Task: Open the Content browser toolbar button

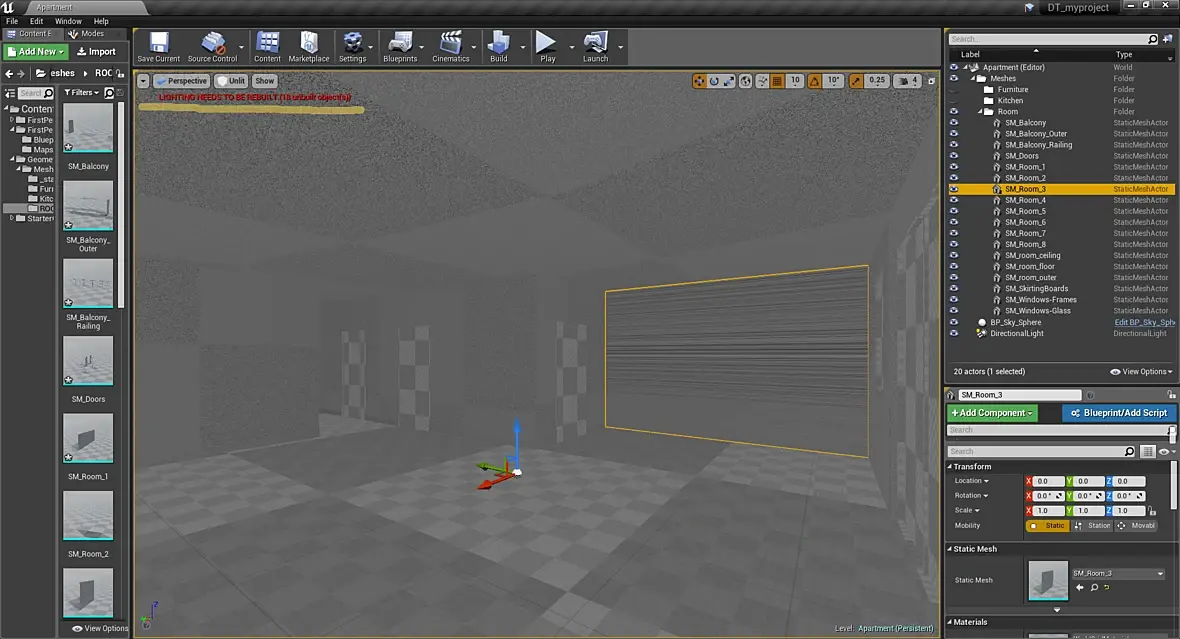Action: click(267, 47)
